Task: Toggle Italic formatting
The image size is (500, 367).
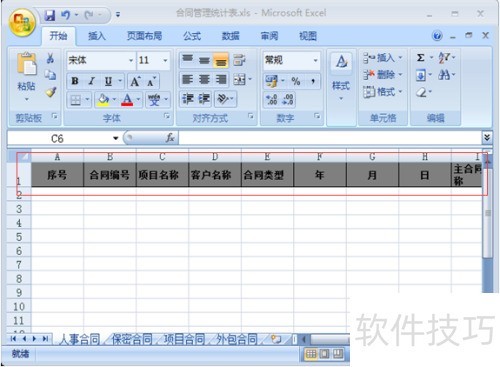Action: (x=92, y=81)
